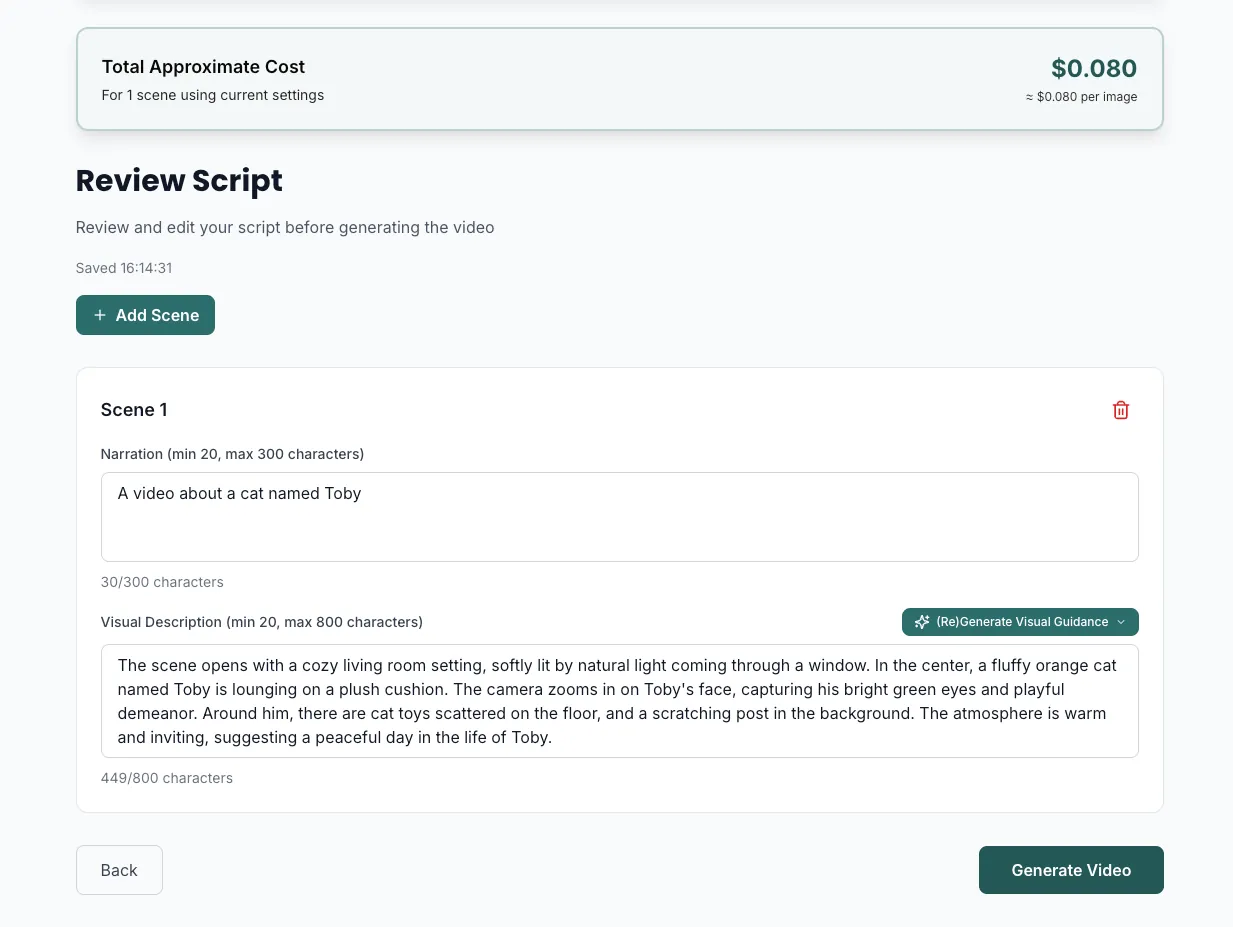Click inside the Visual Description text box

coord(619,700)
